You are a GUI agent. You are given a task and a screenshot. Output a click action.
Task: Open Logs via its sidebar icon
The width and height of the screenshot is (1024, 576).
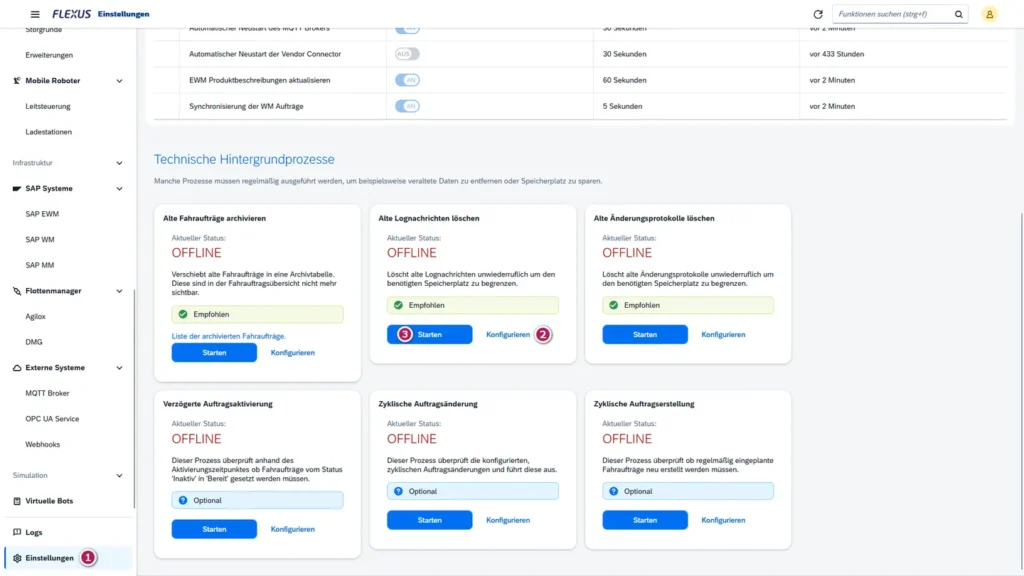(16, 532)
